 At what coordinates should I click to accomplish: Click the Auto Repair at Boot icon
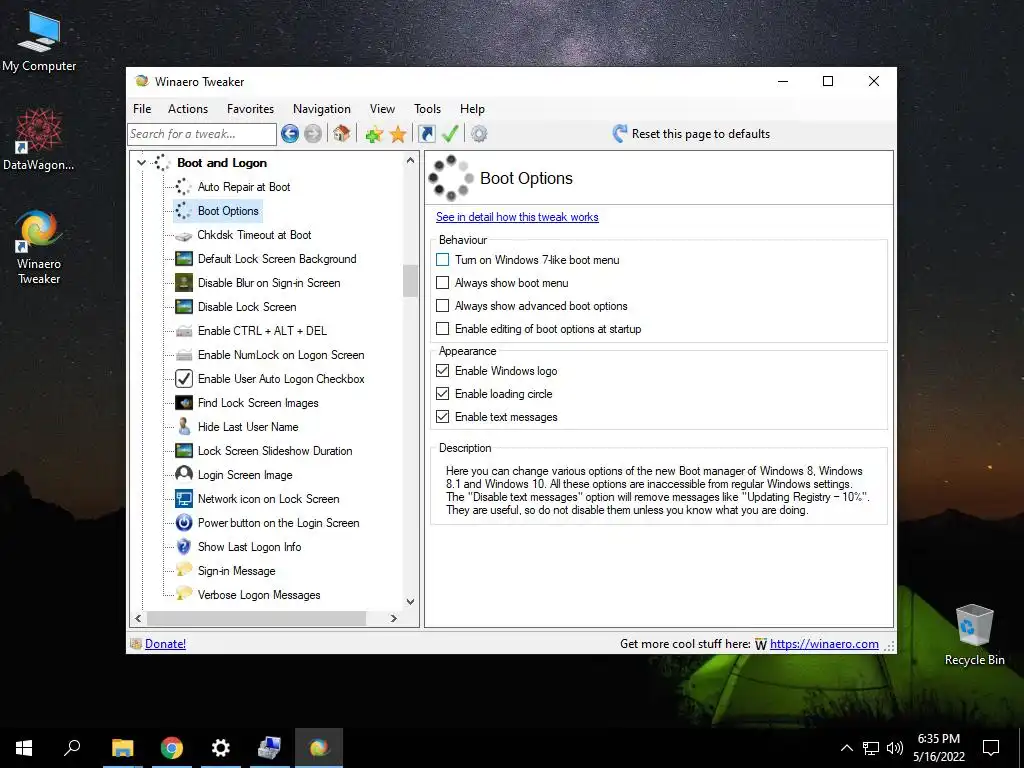(184, 187)
